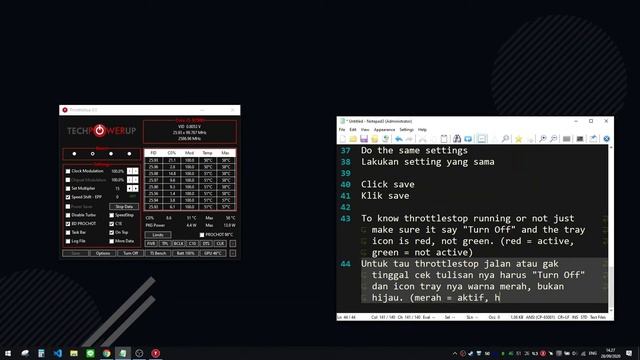Click taskbar clock showing date
Screen dimensions: 640x360
click(x=611, y=353)
